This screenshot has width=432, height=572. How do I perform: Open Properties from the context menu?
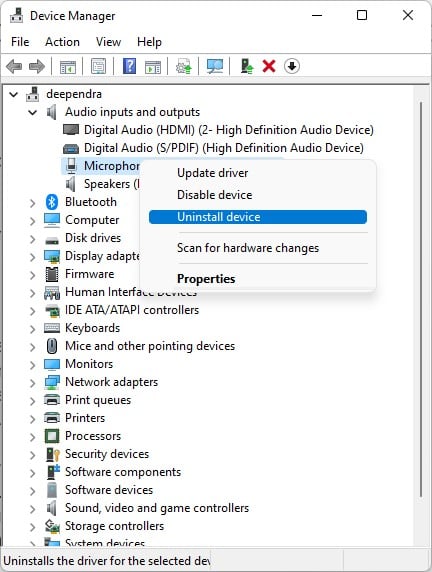[206, 279]
